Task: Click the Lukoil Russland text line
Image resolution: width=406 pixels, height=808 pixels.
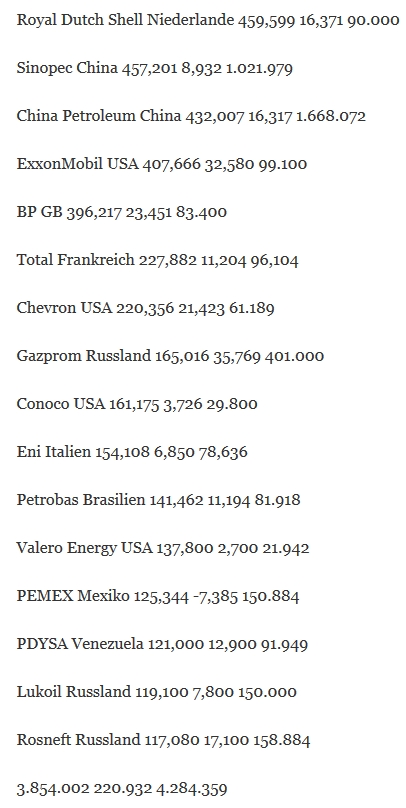Action: point(157,692)
